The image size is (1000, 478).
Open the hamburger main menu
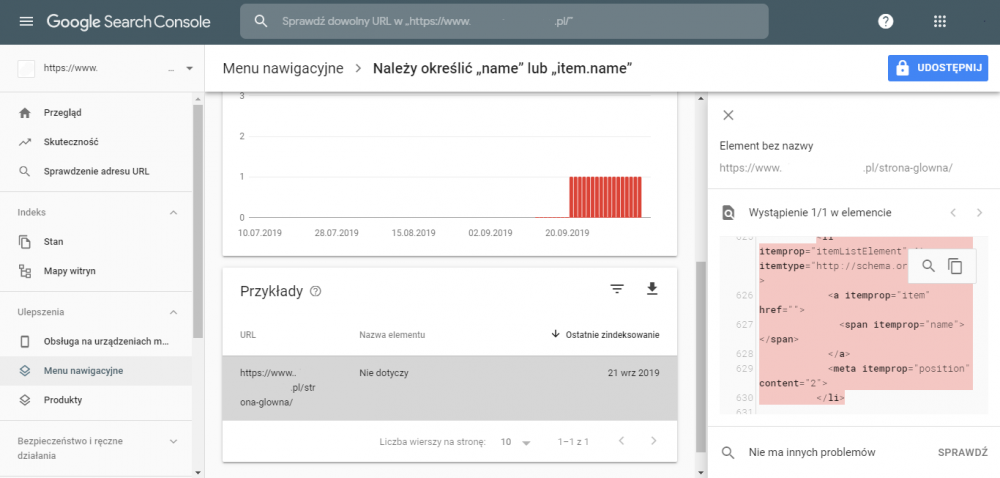pos(26,21)
